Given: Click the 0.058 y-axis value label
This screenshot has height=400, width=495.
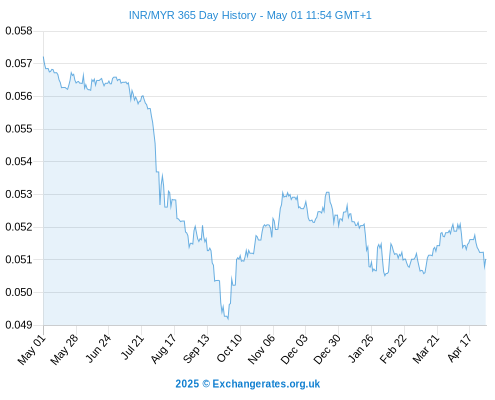Looking at the screenshot, I should [x=19, y=31].
